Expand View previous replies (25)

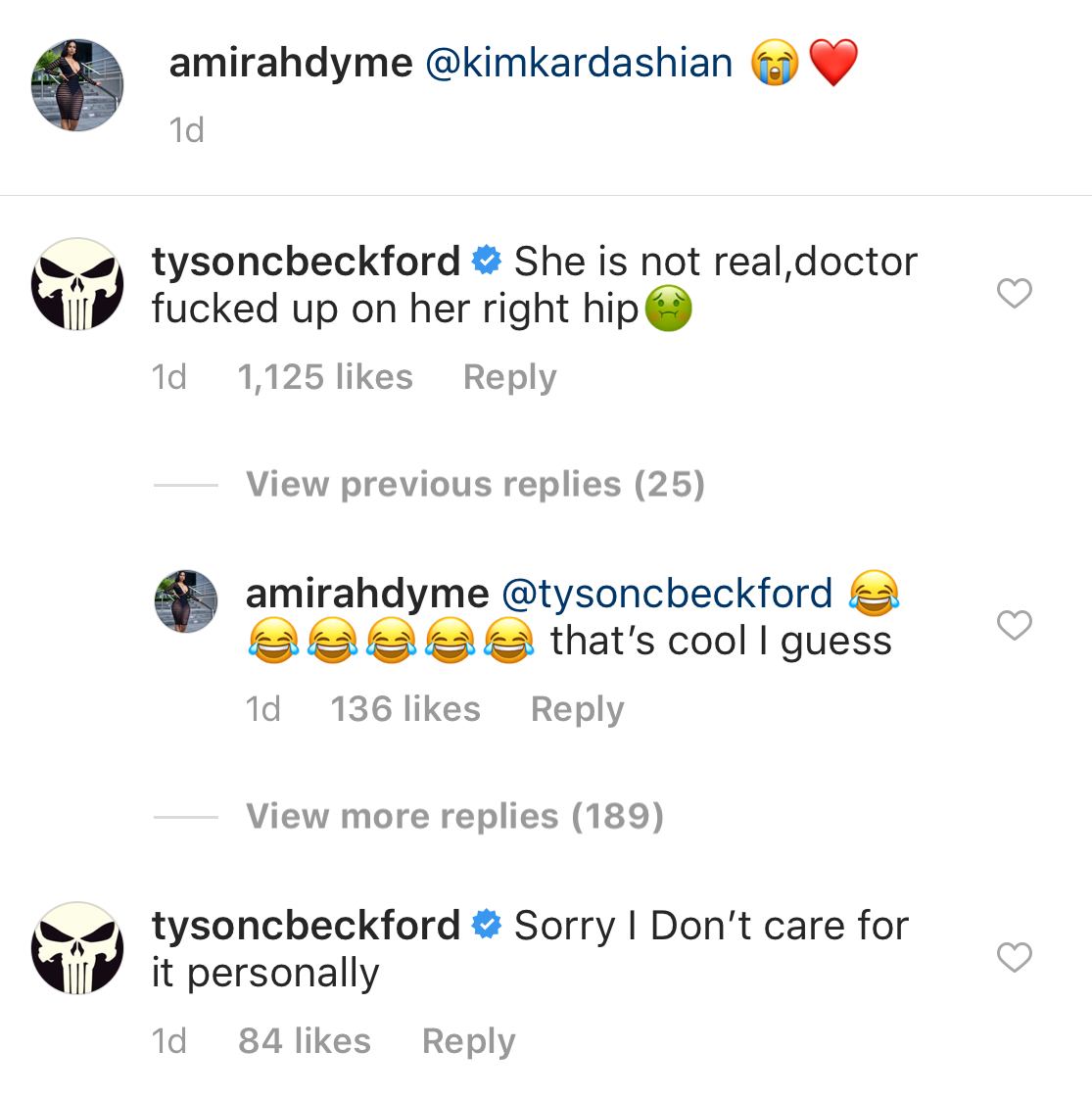pyautogui.click(x=475, y=484)
